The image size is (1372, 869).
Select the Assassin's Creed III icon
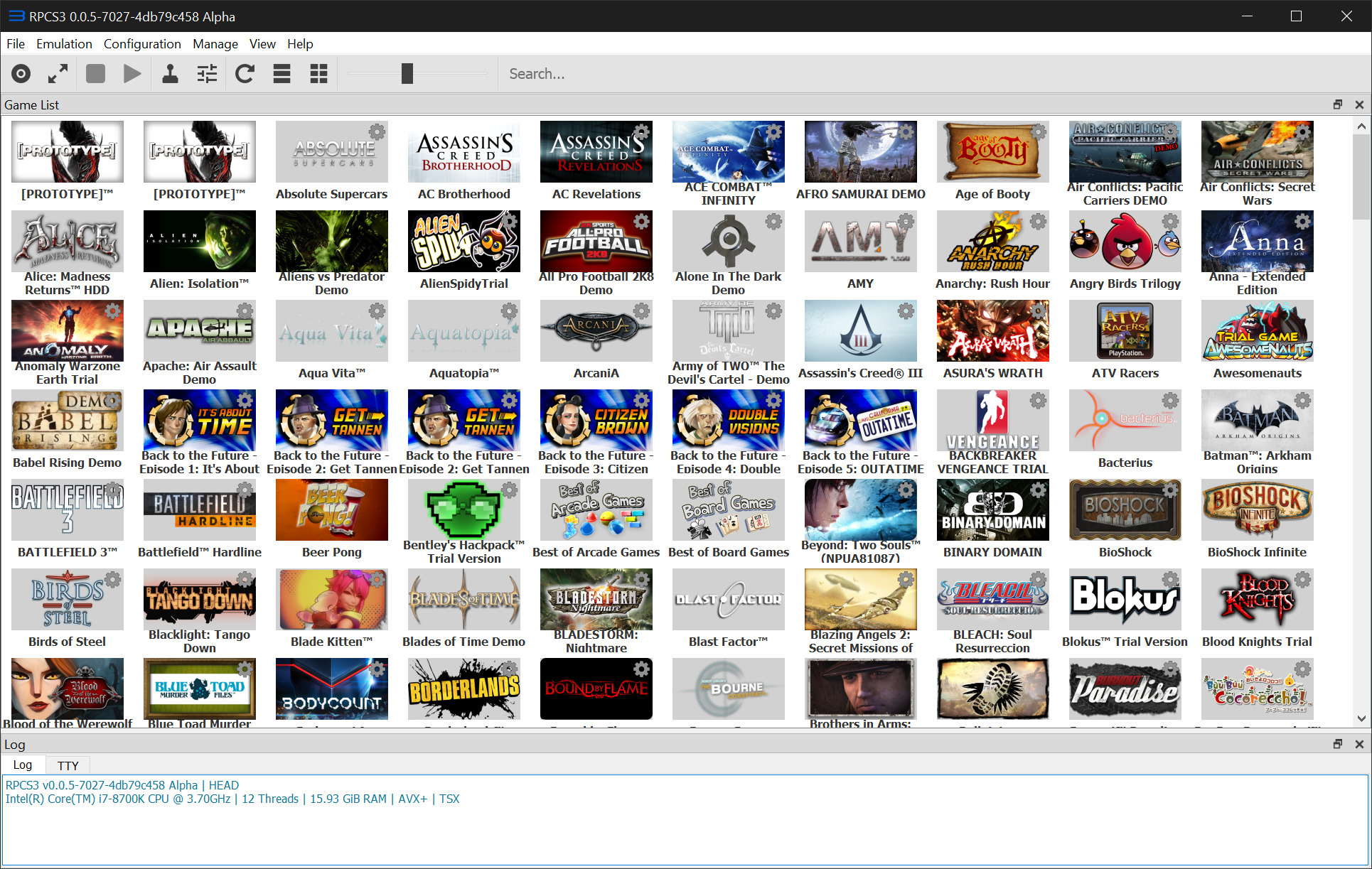pos(861,330)
